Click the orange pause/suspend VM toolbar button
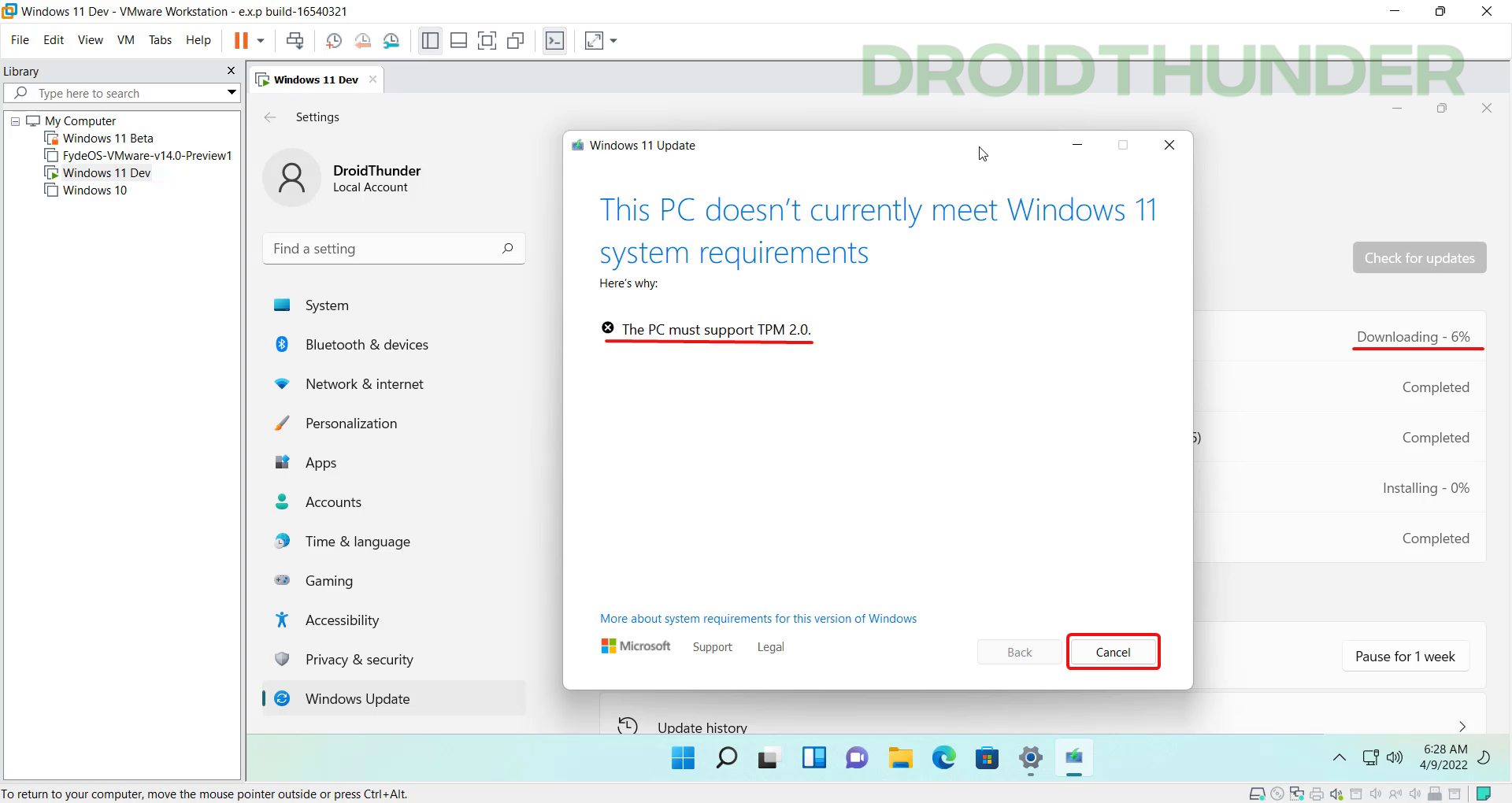The image size is (1512, 803). click(241, 40)
